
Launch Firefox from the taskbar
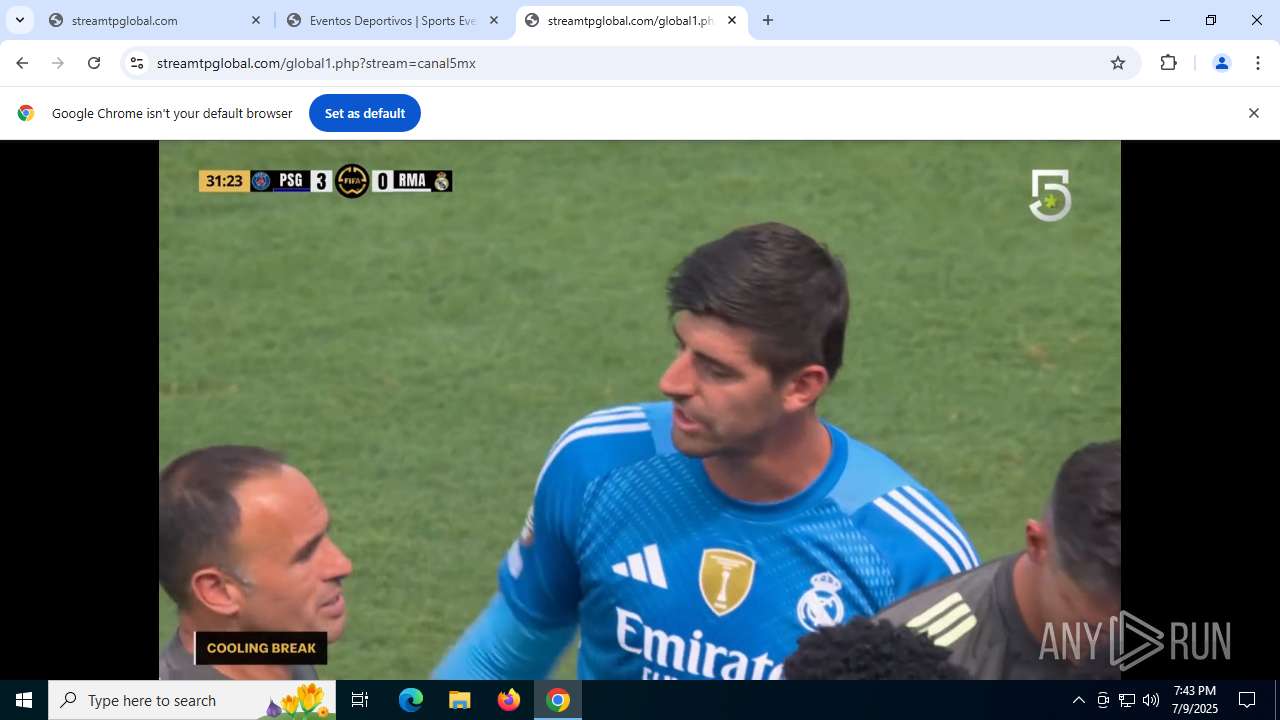tap(509, 700)
